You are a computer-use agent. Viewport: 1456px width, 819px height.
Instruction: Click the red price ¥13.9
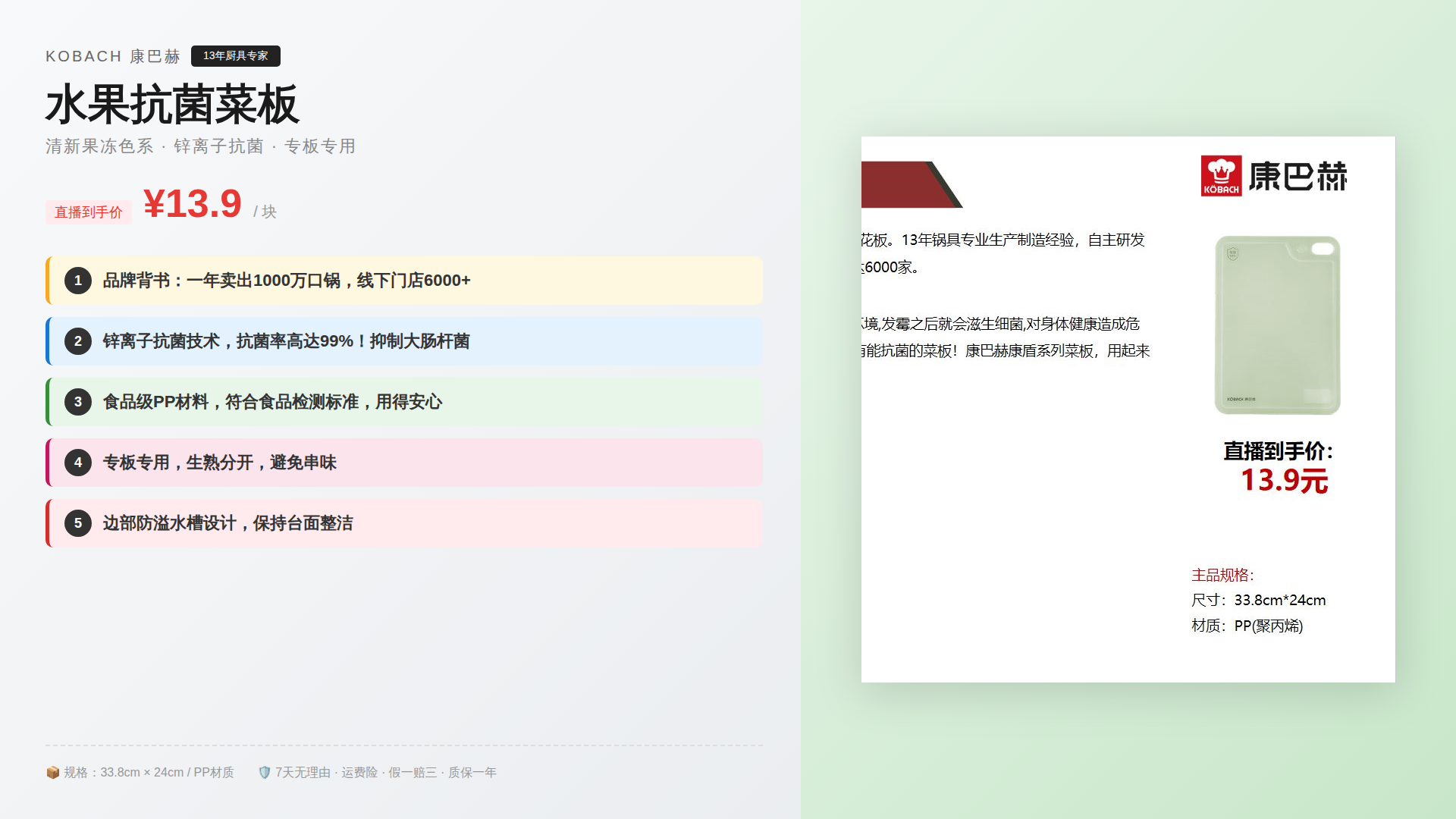(x=193, y=204)
